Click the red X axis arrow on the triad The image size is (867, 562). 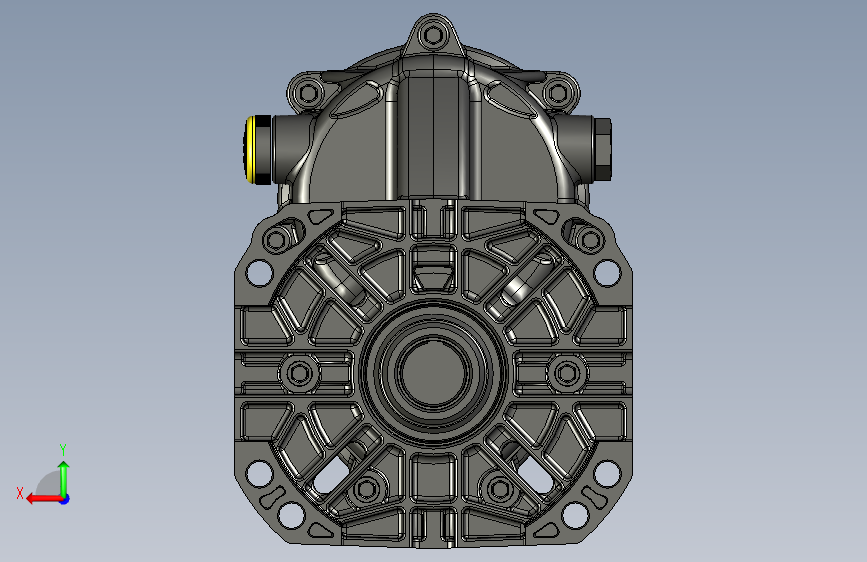43,499
